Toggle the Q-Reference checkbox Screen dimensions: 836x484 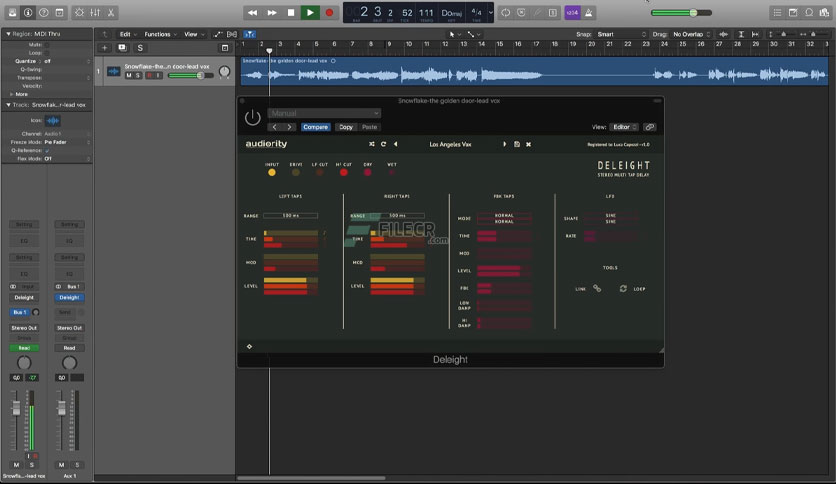[47, 151]
